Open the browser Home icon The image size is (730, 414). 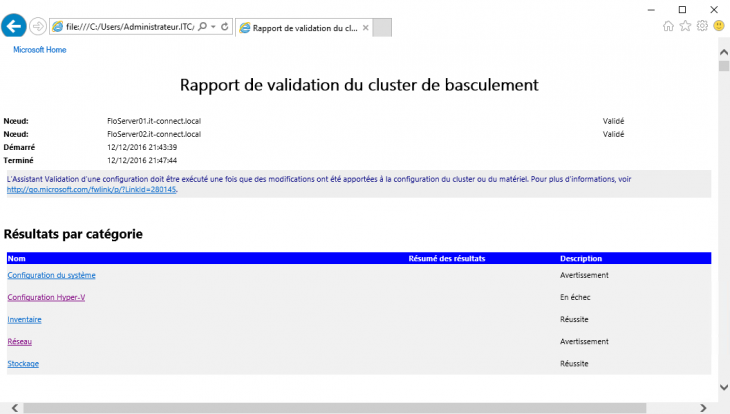(668, 26)
